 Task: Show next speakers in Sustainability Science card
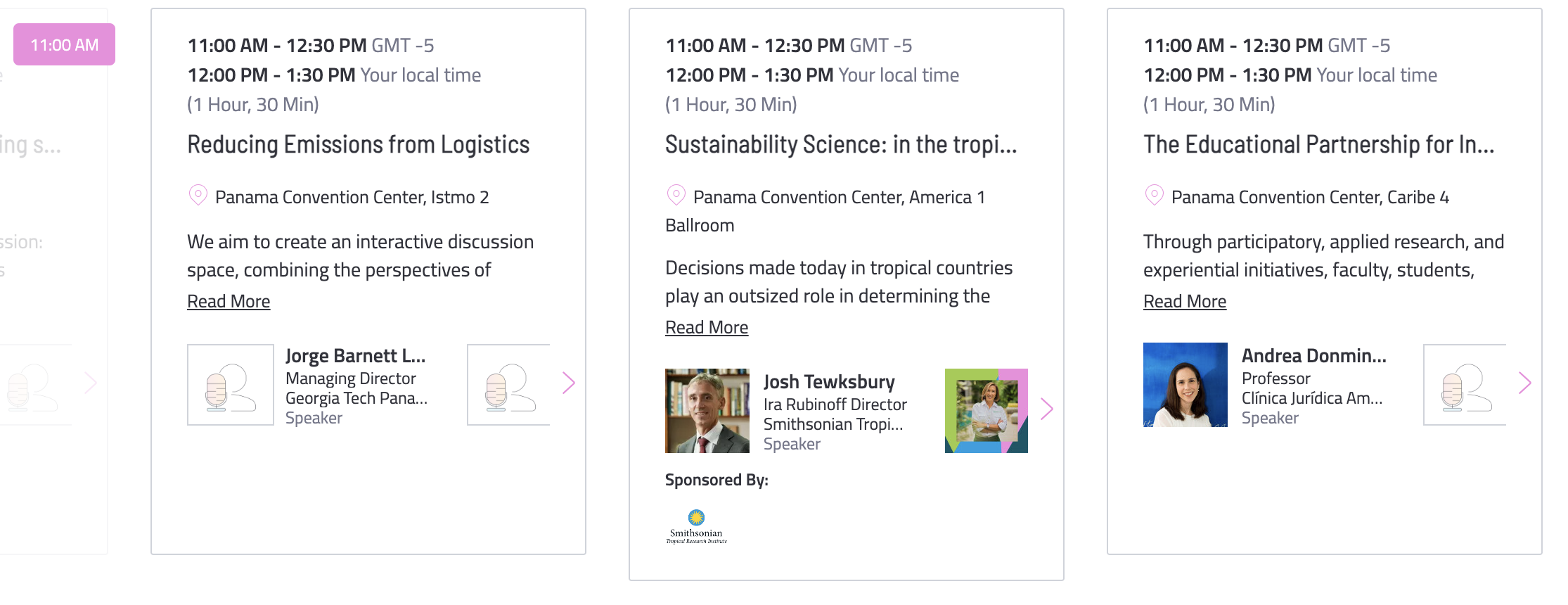point(1047,409)
